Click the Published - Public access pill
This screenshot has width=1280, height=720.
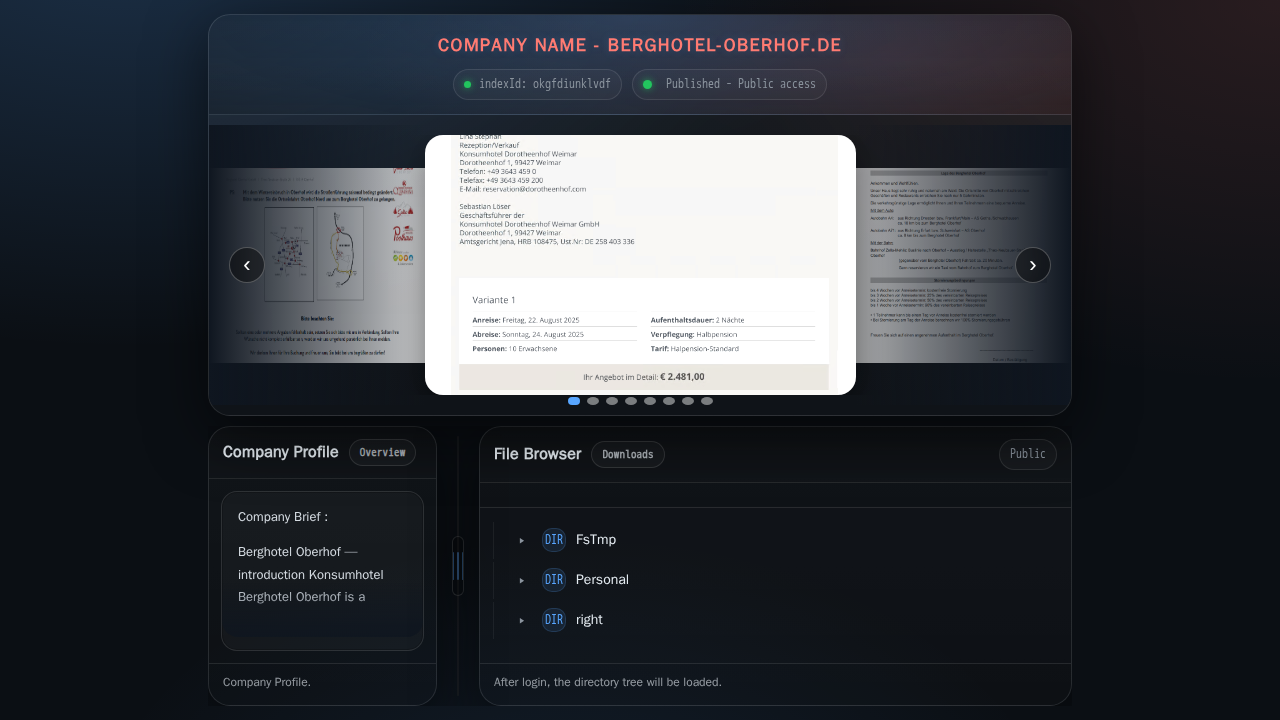coord(729,84)
